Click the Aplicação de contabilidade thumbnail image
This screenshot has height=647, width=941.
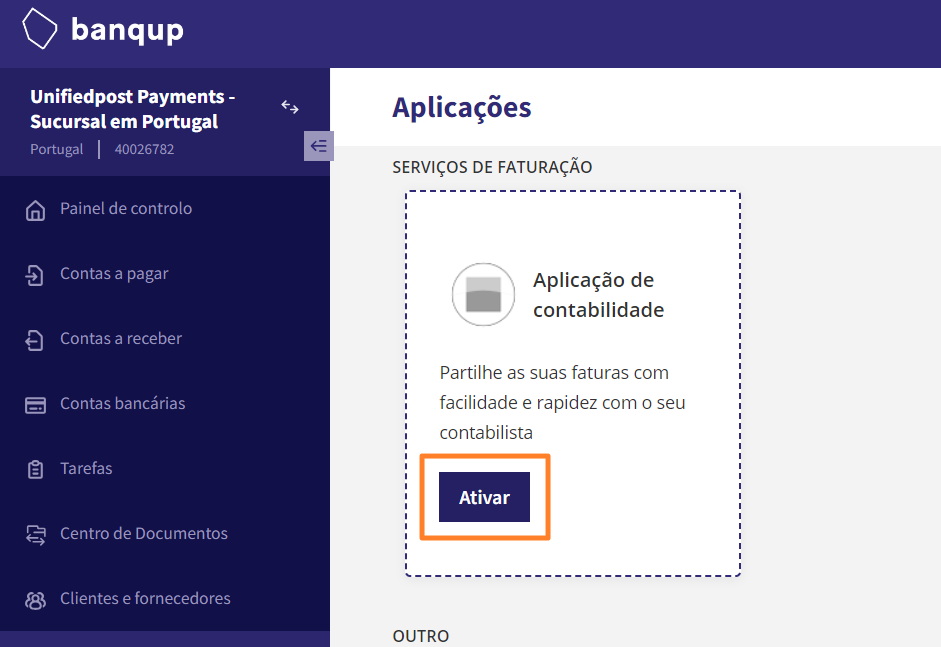[x=483, y=294]
